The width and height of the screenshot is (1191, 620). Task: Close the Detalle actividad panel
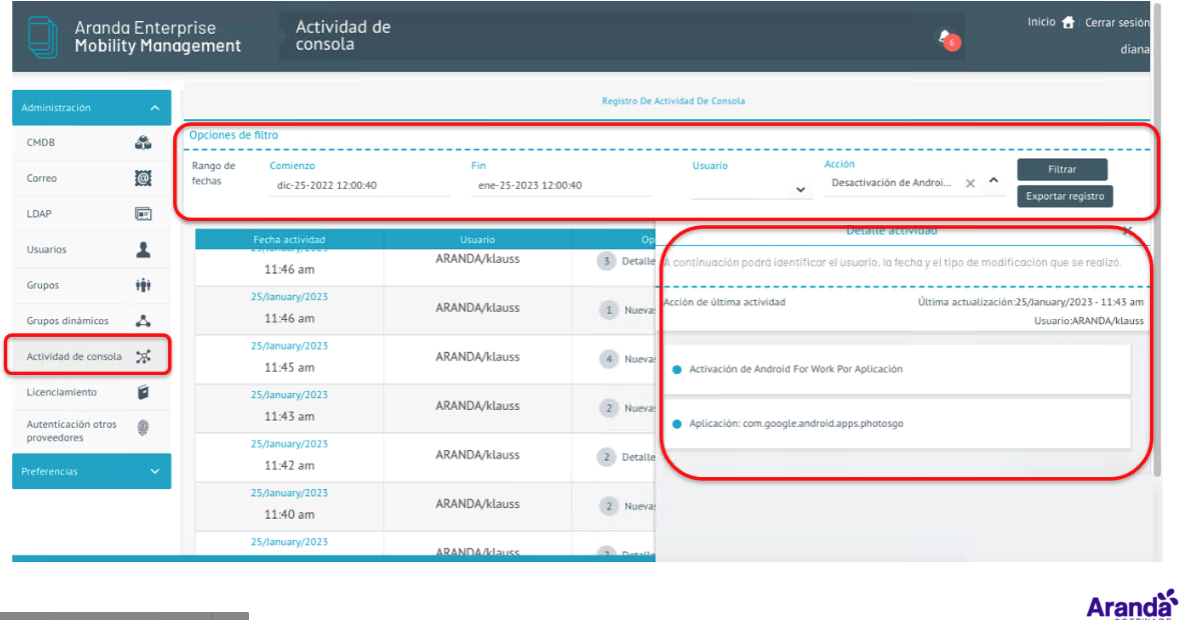coord(1126,229)
